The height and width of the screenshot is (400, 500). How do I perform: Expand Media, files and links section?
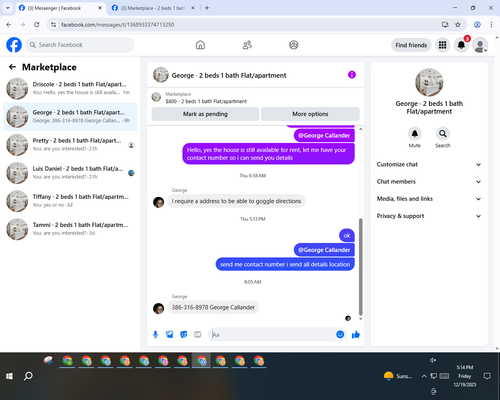point(429,199)
